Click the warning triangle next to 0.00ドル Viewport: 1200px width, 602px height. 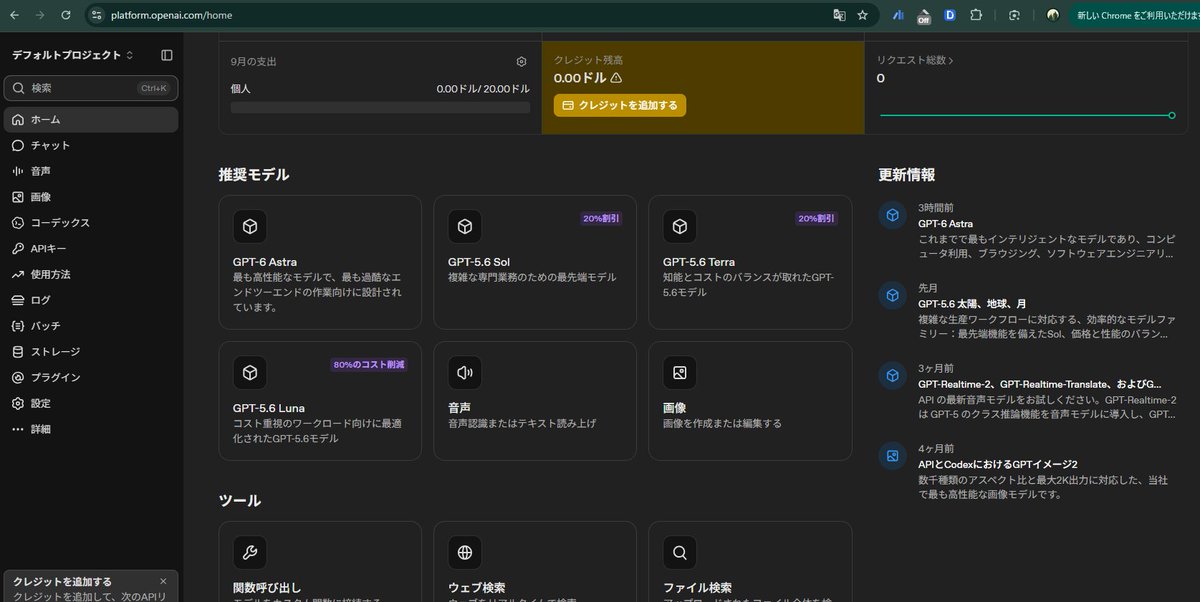pos(616,78)
